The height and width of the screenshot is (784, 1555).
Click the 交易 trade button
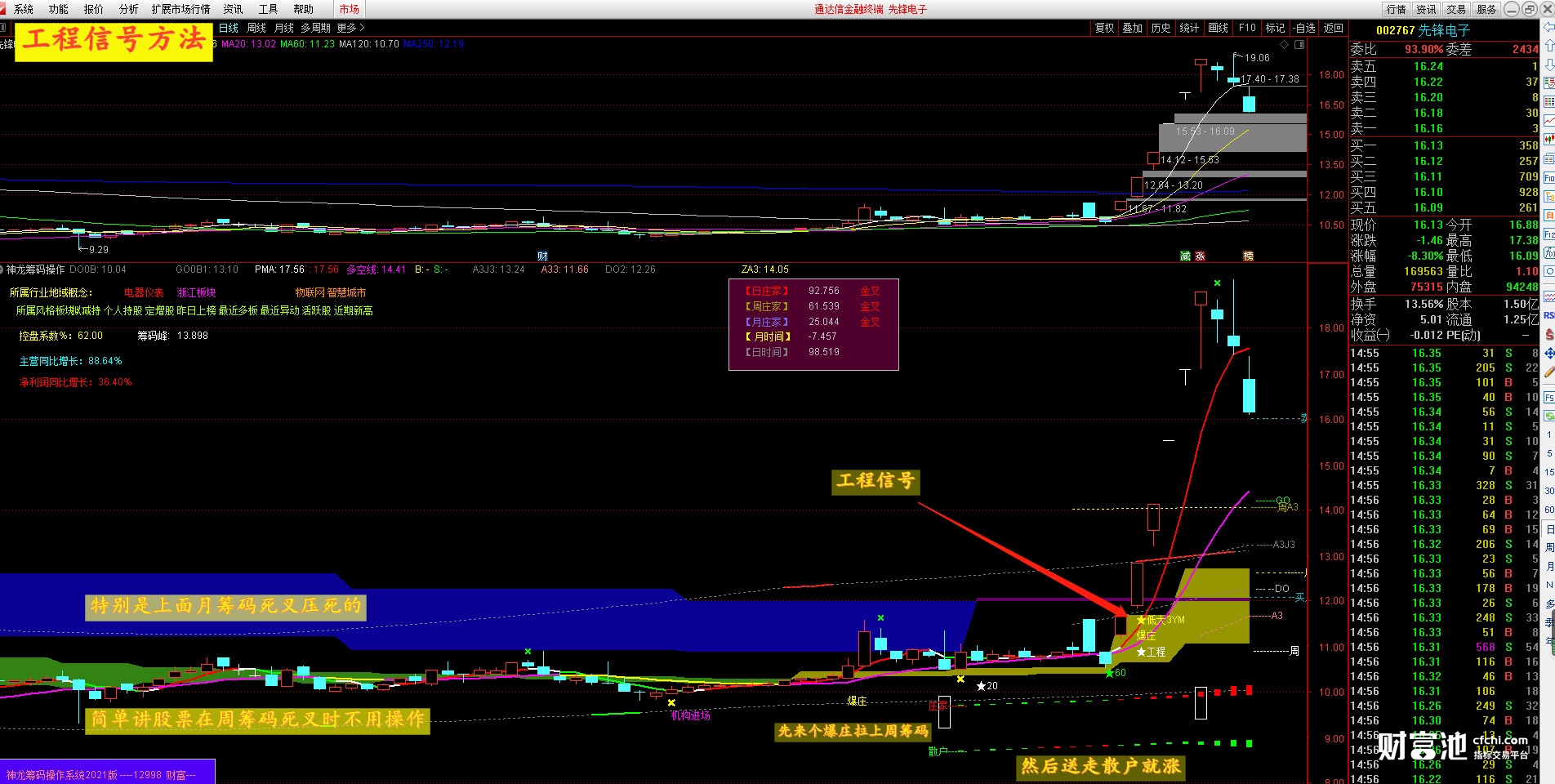pyautogui.click(x=1456, y=9)
